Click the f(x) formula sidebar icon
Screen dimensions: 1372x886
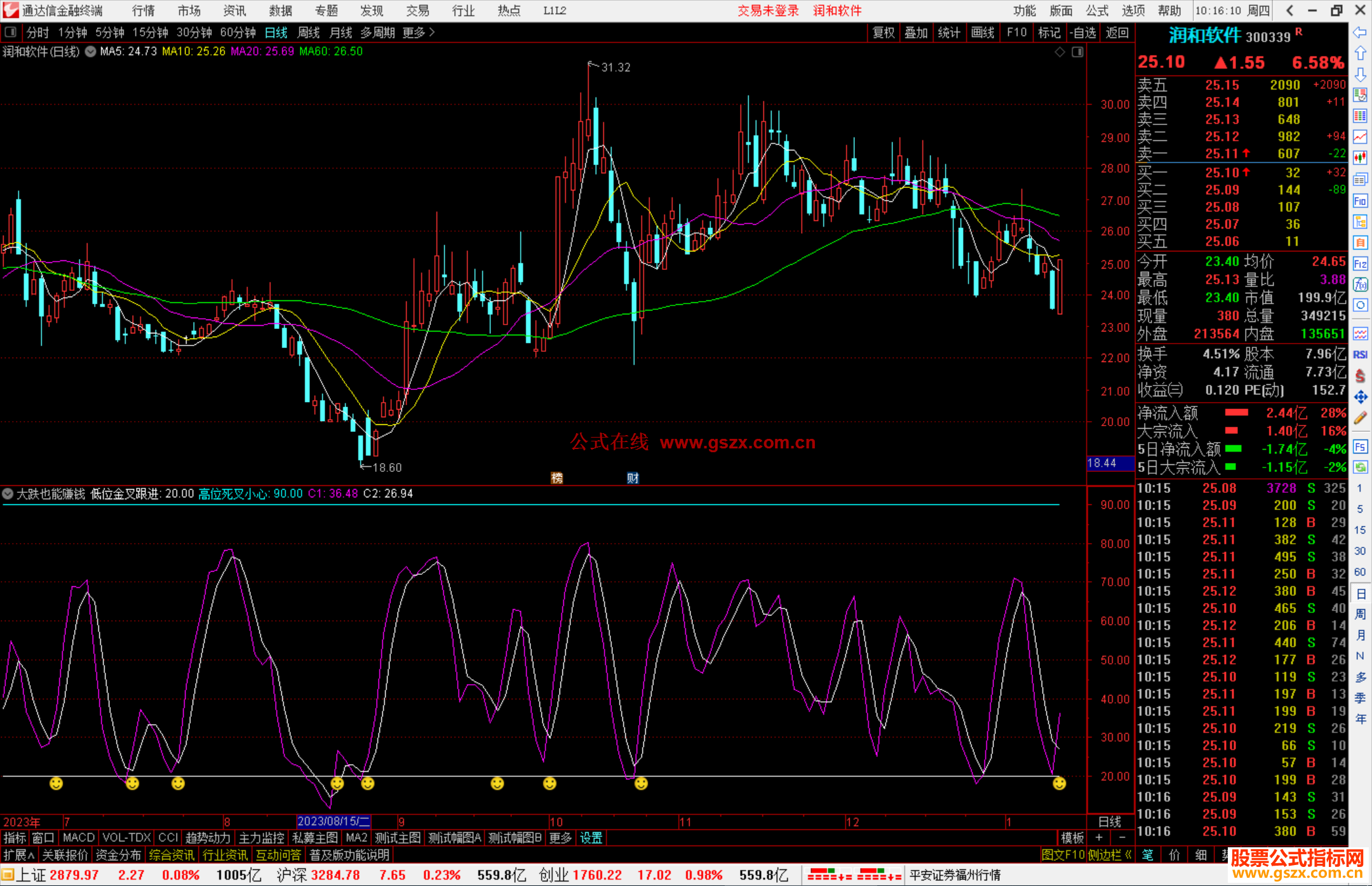pyautogui.click(x=1360, y=285)
